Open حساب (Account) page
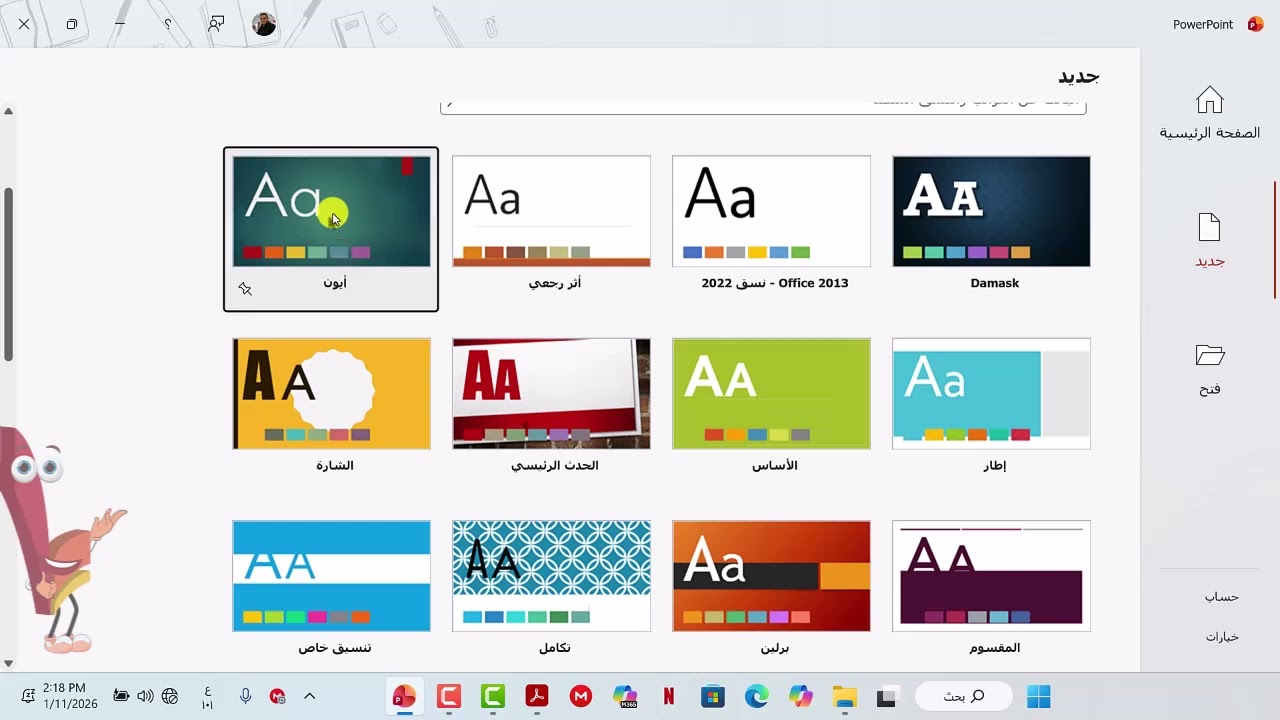 [1221, 597]
